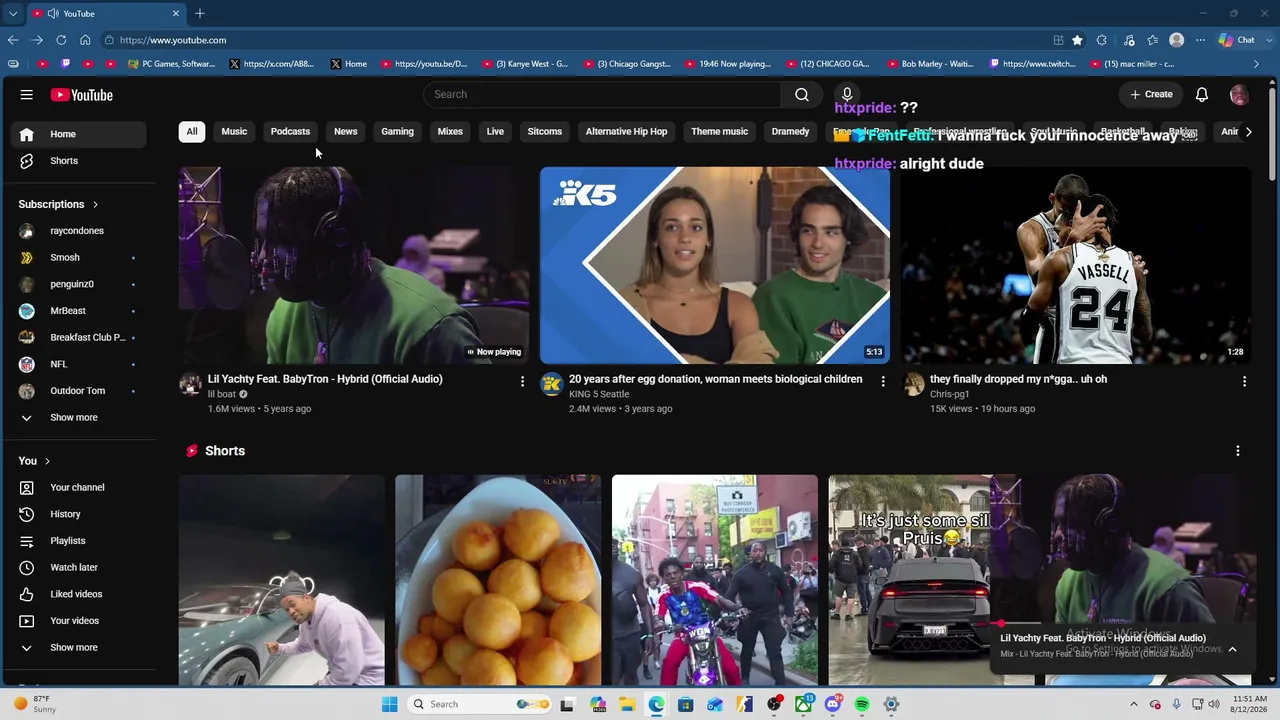Open Your videos in the sidebar
The width and height of the screenshot is (1280, 720).
(x=80, y=621)
